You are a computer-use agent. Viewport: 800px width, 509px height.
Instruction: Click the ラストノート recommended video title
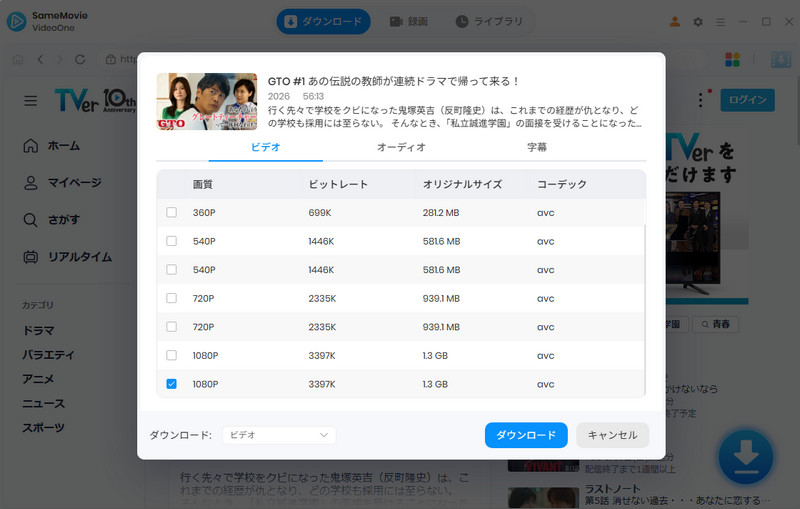click(612, 489)
